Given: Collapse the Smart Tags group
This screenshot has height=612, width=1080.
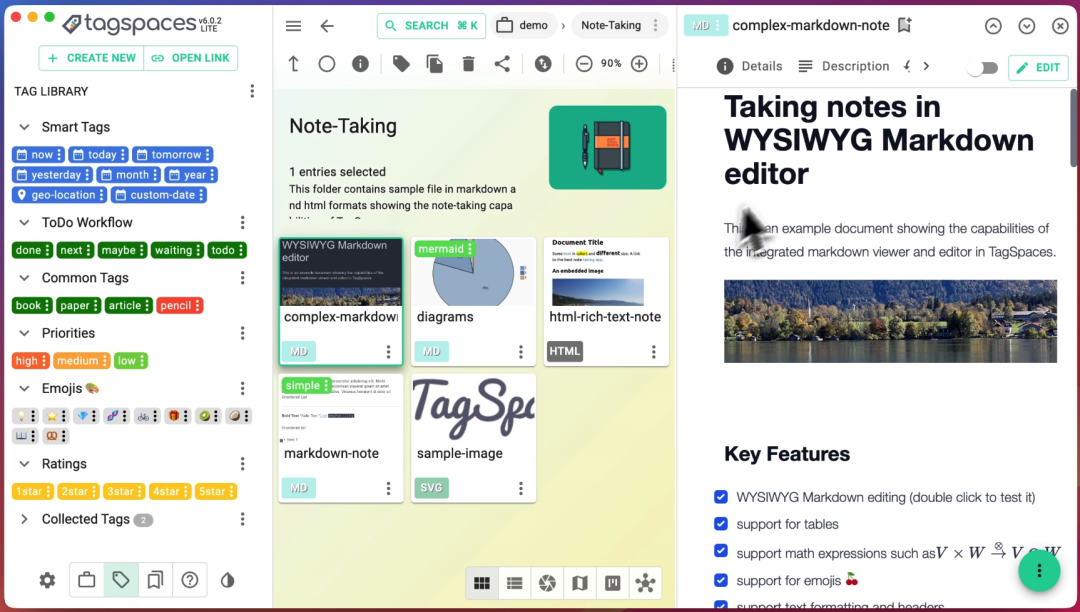Looking at the screenshot, I should tap(24, 127).
